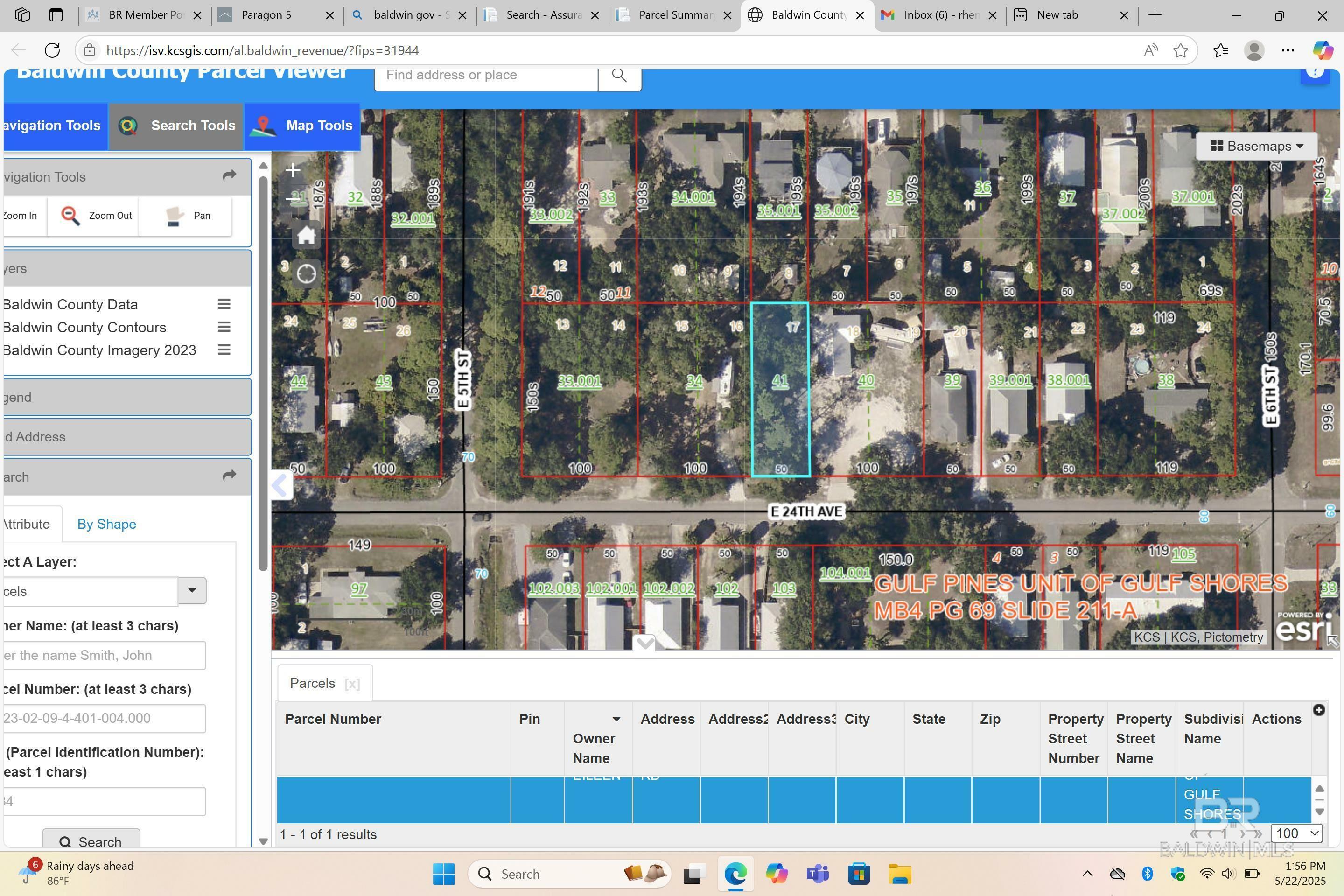Image resolution: width=1344 pixels, height=896 pixels.
Task: Click the highlighted parcel 41 on map
Action: pyautogui.click(x=780, y=389)
